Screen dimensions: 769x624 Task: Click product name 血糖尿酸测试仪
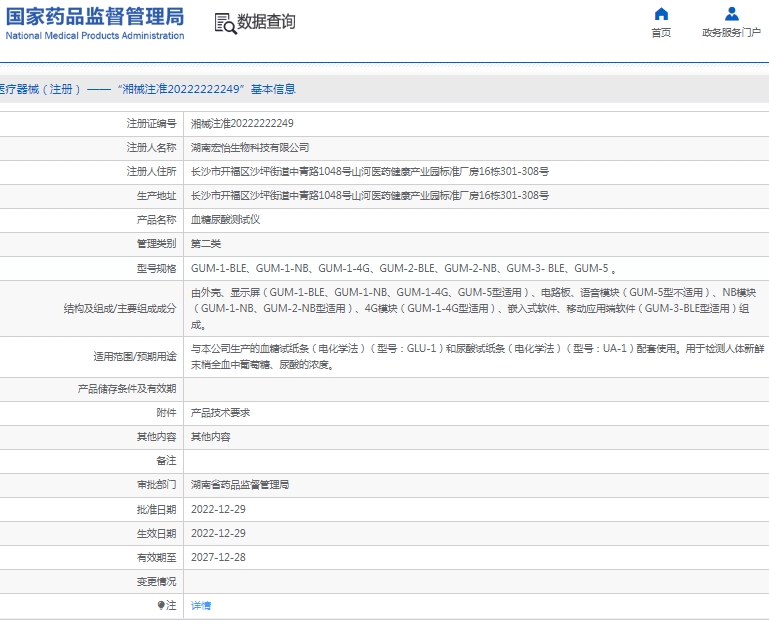tap(225, 220)
